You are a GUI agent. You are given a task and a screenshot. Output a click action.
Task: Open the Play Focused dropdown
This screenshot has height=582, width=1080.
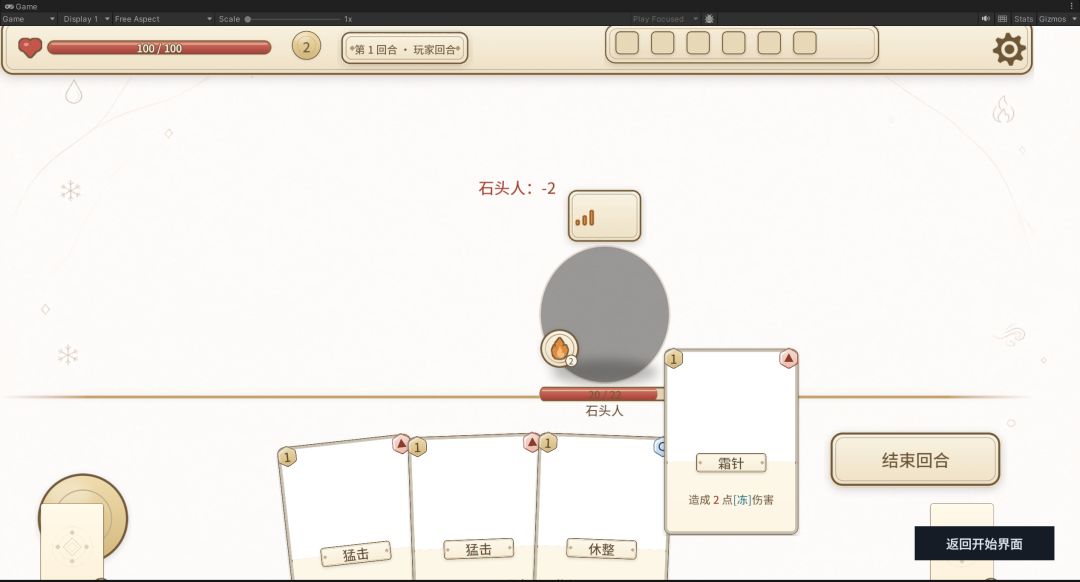point(664,19)
